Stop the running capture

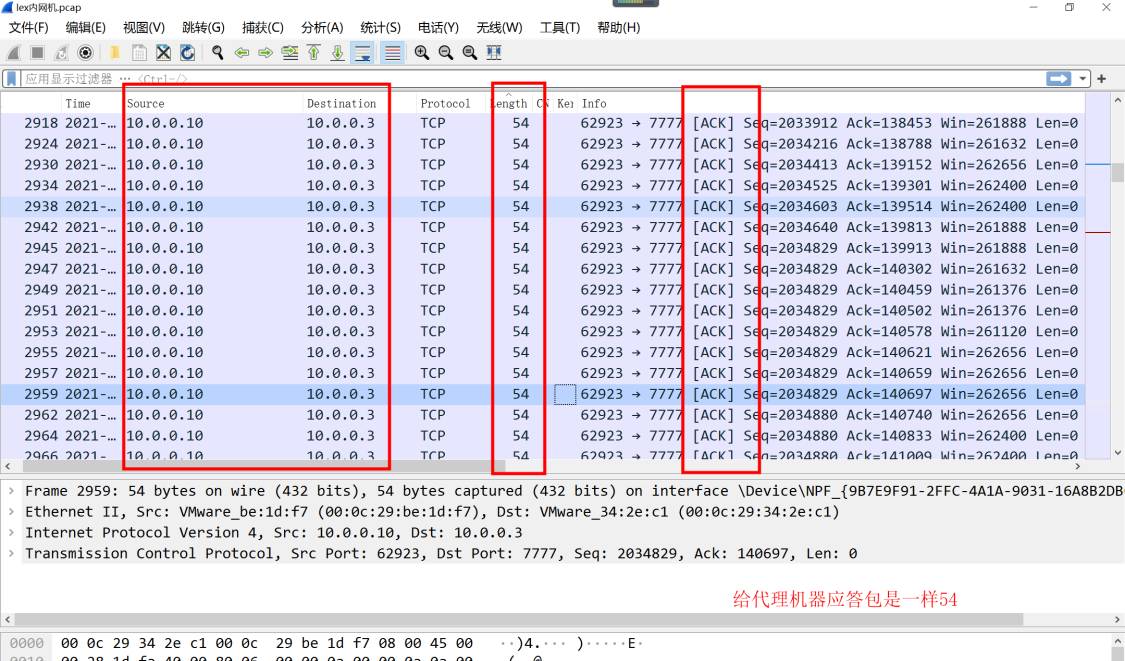(37, 52)
